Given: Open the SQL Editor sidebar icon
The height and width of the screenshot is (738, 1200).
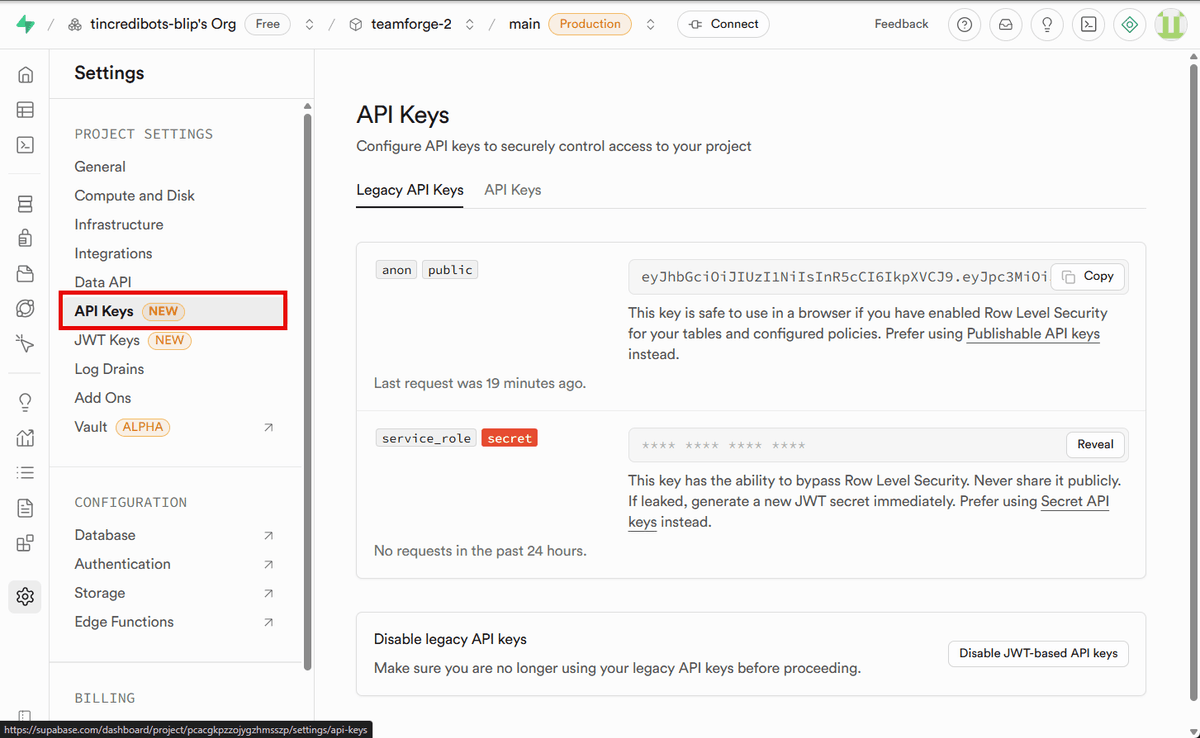Looking at the screenshot, I should (25, 145).
